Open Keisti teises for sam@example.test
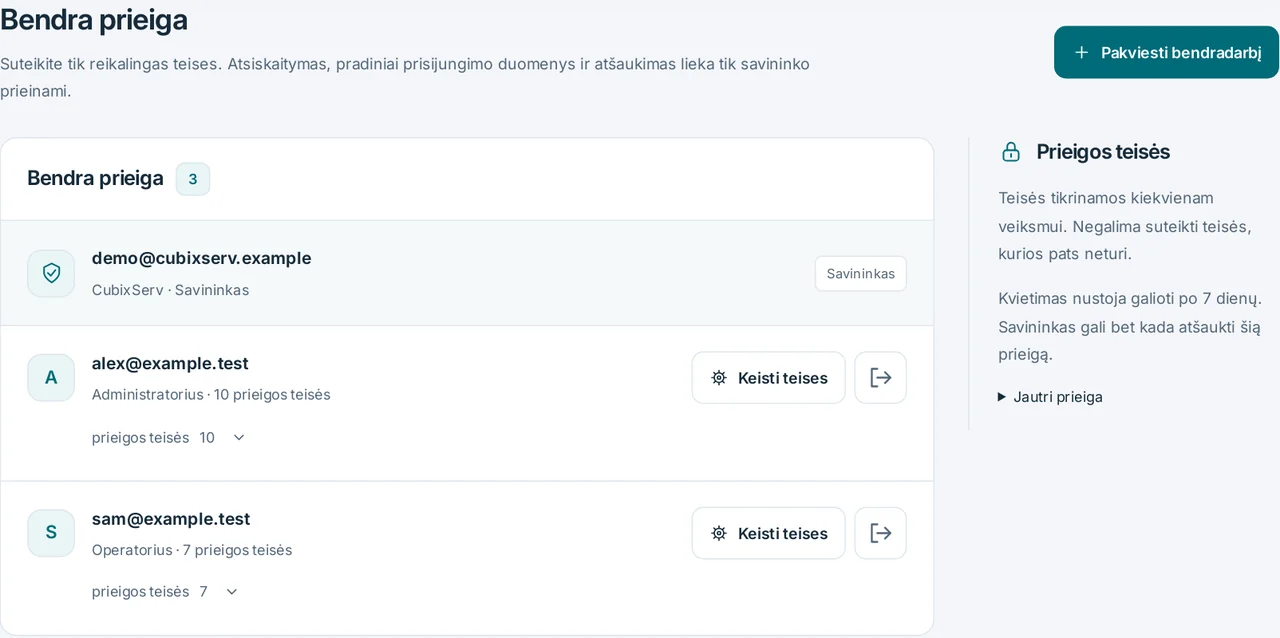The height and width of the screenshot is (638, 1280). pos(768,533)
